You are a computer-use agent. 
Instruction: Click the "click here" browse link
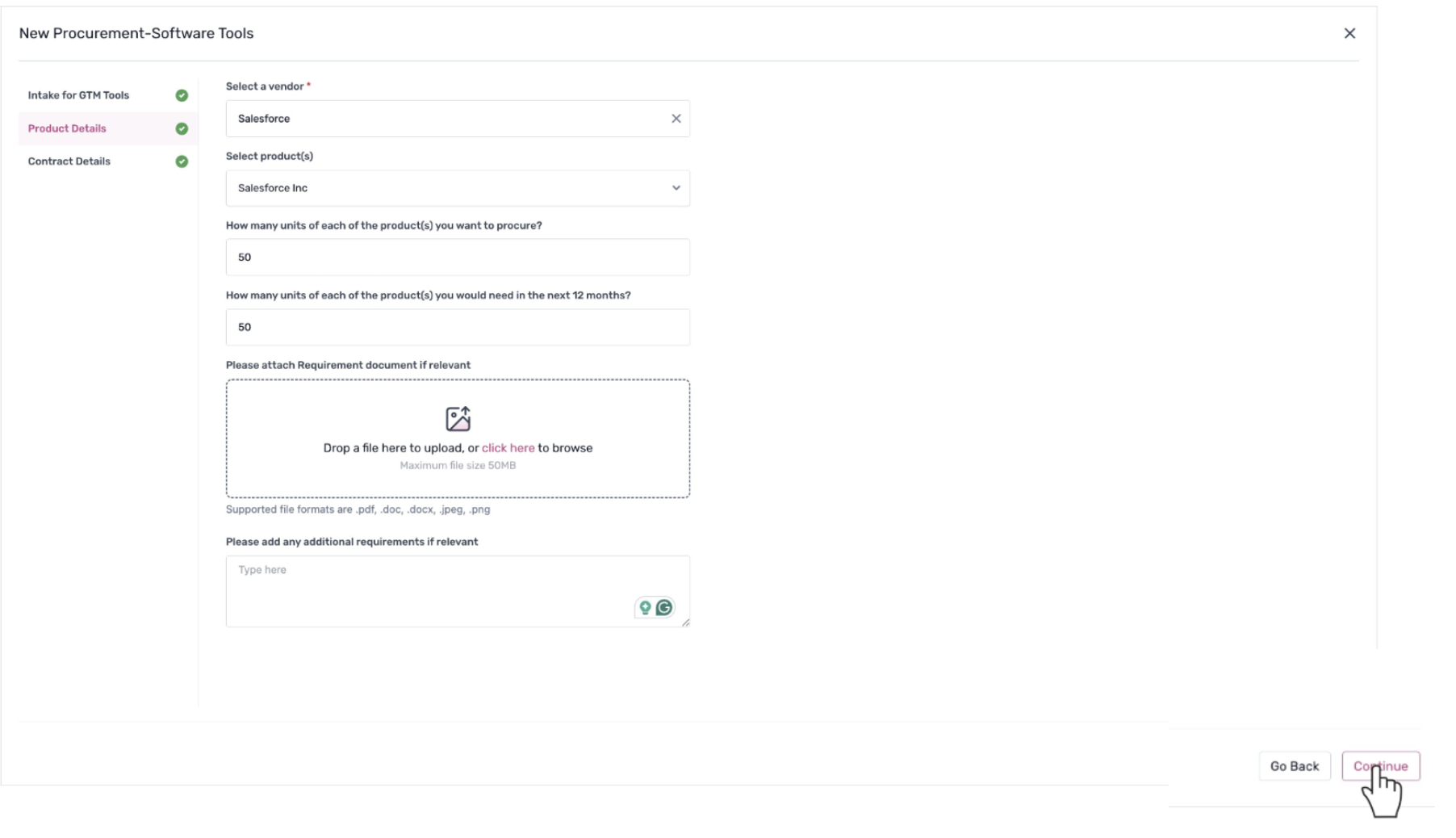pos(508,448)
